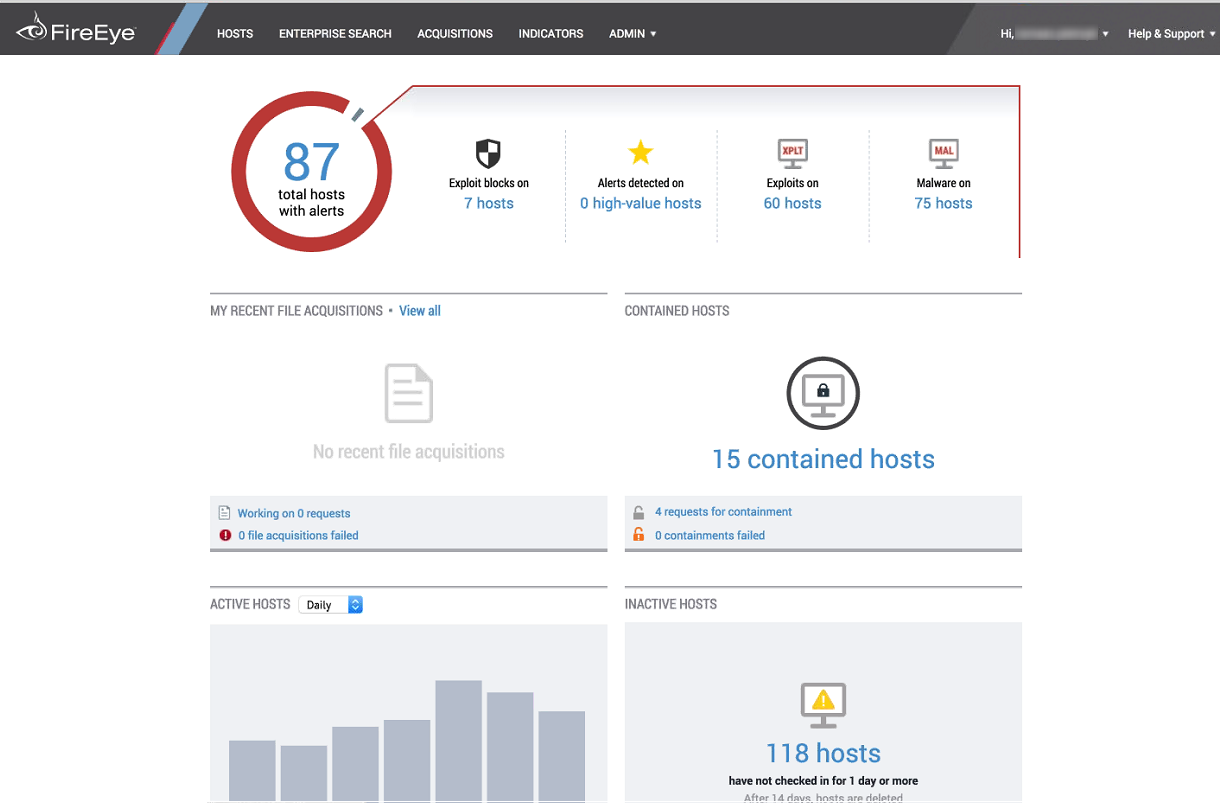Open the ADMIN dropdown menu
Image resolution: width=1220 pixels, height=803 pixels.
pos(632,33)
